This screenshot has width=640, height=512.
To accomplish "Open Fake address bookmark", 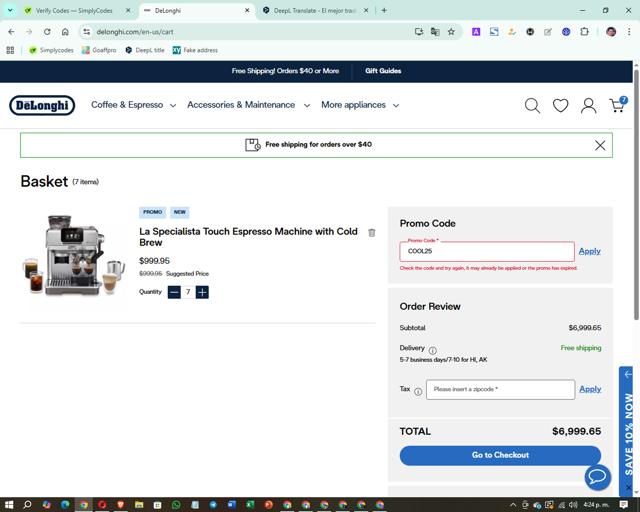I will 195,50.
